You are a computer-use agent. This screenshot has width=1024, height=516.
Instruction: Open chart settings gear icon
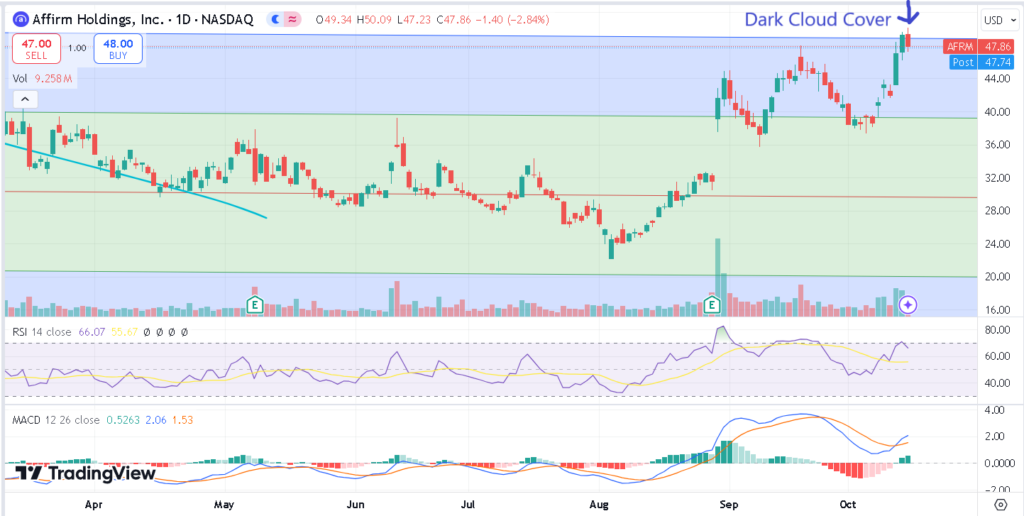coord(1000,504)
